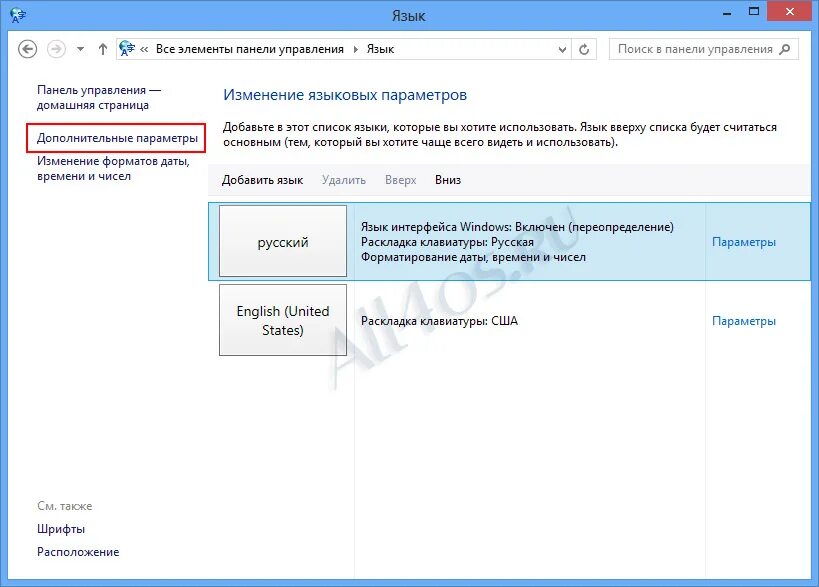
Task: Expand the address bar history dropdown
Action: 562,50
